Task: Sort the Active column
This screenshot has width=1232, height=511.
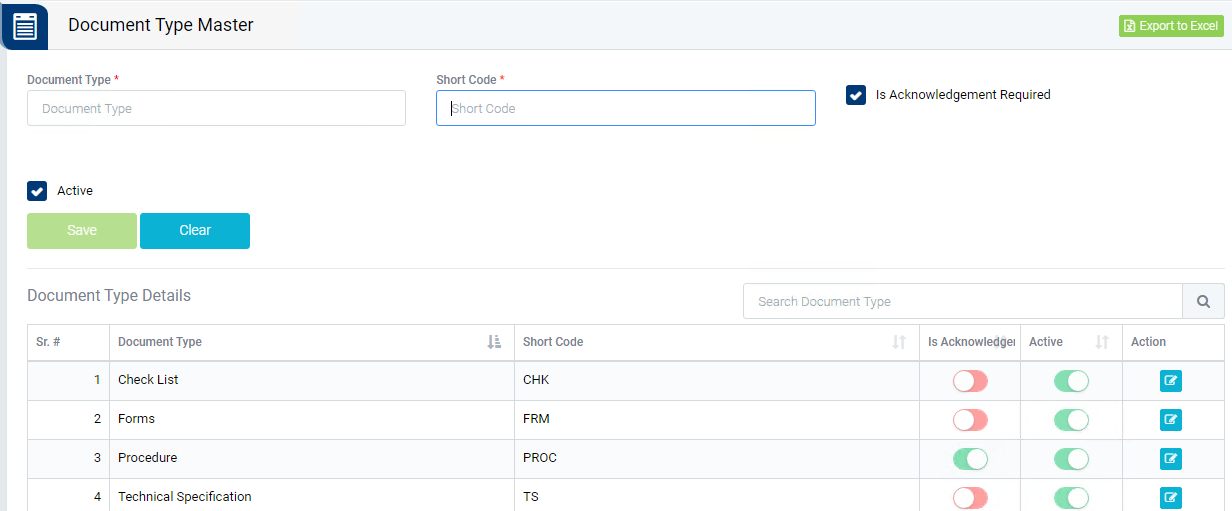Action: (x=1102, y=342)
